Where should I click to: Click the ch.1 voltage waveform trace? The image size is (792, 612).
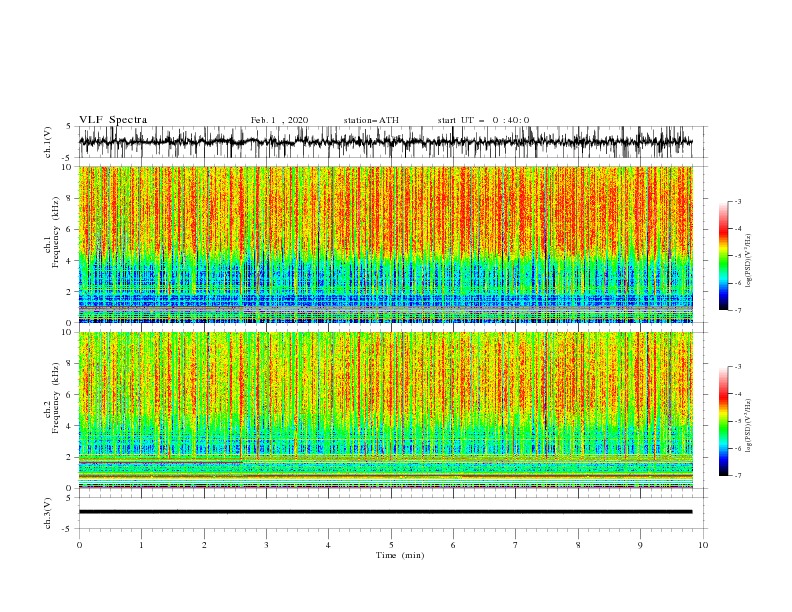(x=385, y=142)
